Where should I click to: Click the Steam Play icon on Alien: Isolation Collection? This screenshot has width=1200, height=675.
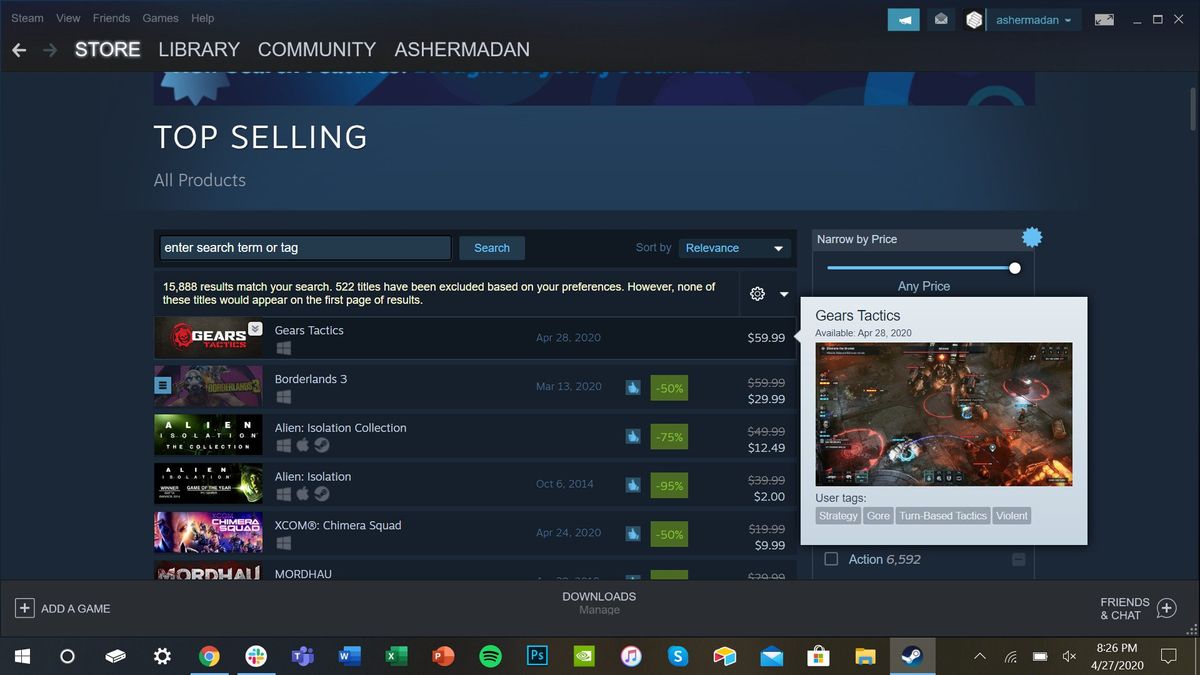321,445
